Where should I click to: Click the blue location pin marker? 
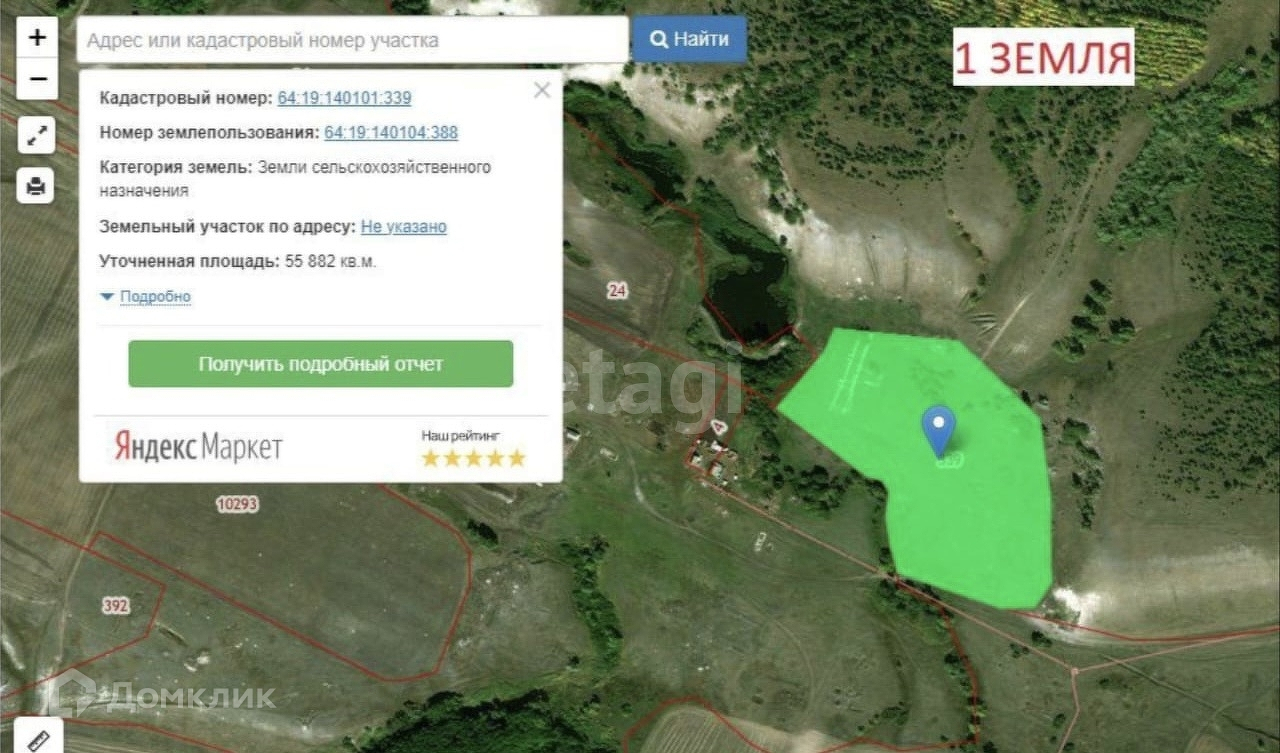point(938,430)
